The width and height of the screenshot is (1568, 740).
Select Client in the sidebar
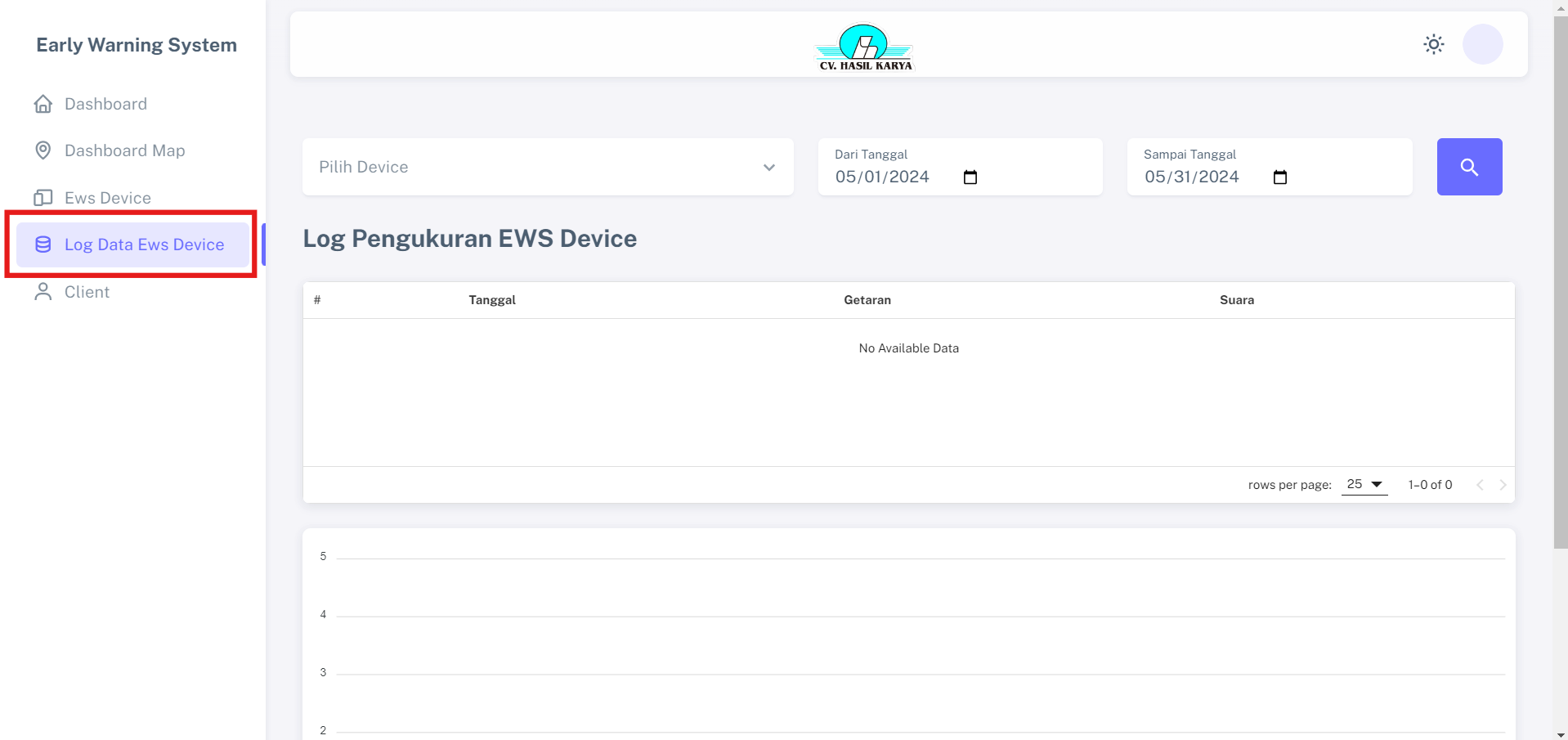pyautogui.click(x=87, y=292)
